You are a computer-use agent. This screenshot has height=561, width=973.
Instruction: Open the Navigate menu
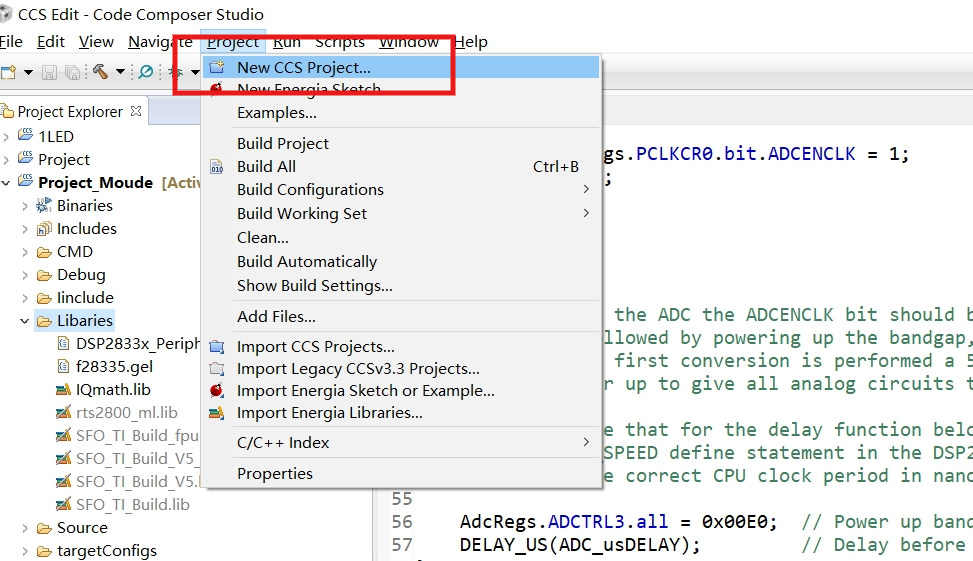pyautogui.click(x=160, y=42)
